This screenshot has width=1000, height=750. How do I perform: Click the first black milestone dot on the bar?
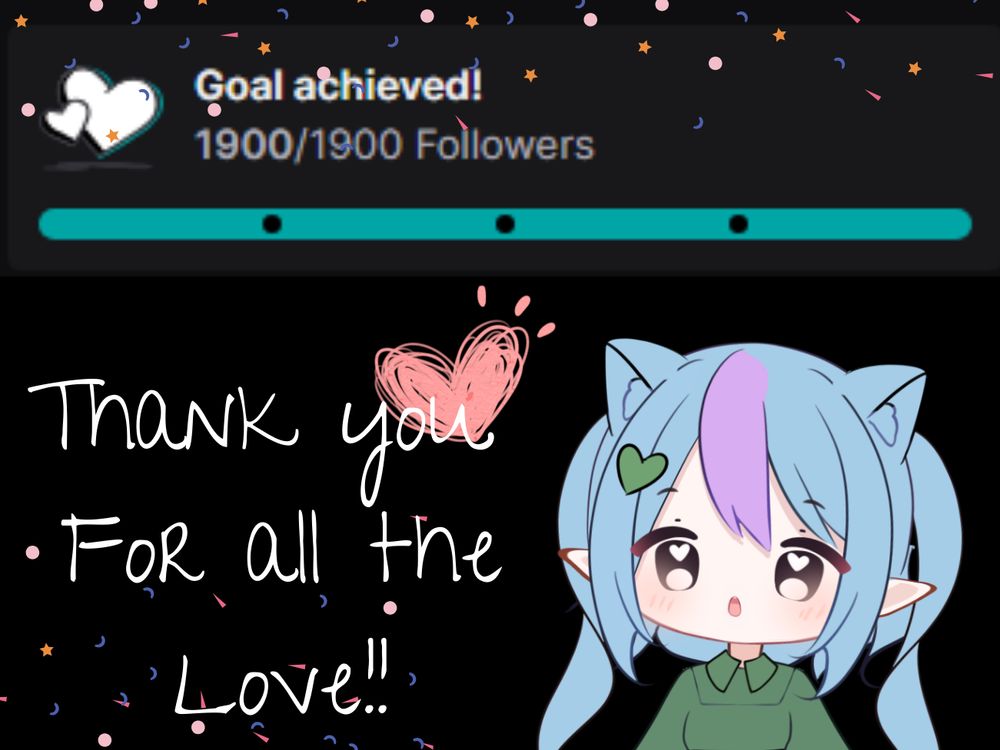(272, 224)
